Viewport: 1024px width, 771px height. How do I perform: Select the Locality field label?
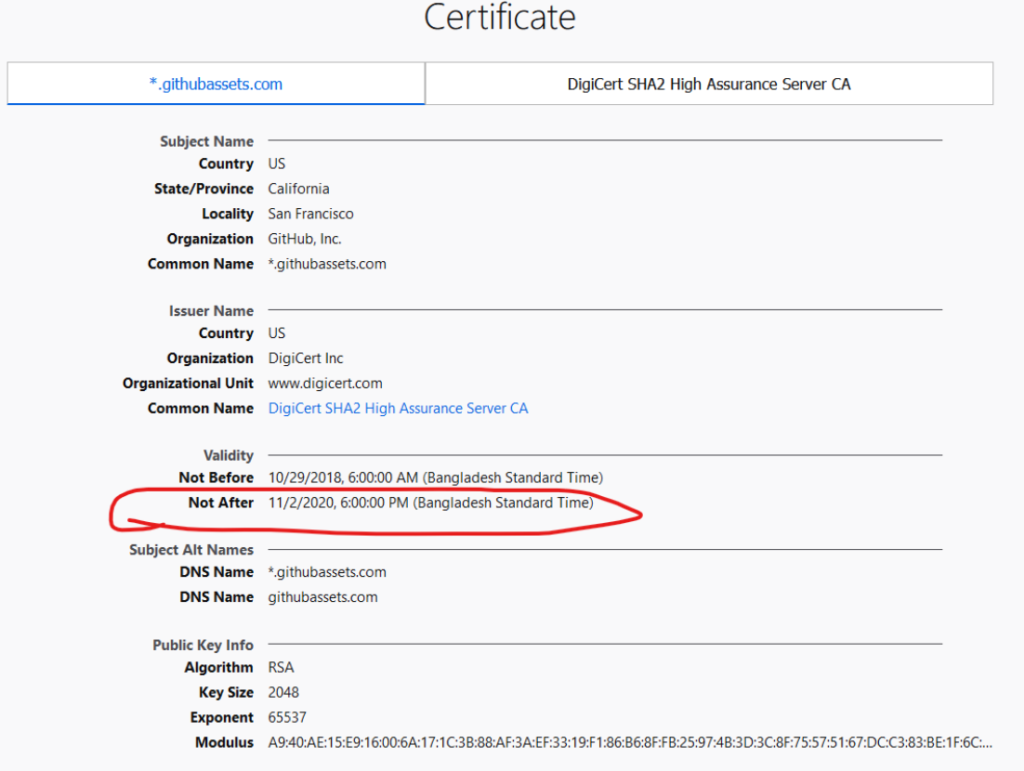tap(227, 214)
